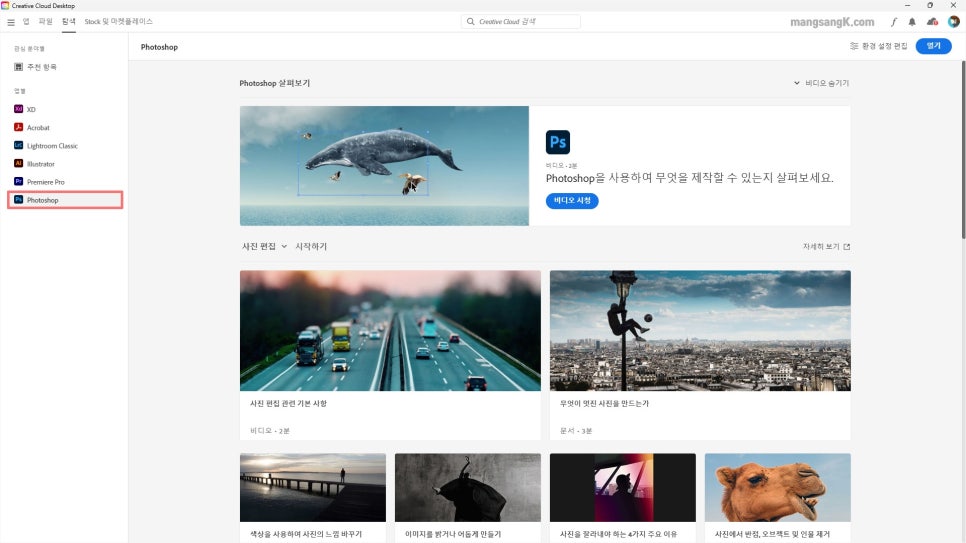Image resolution: width=966 pixels, height=543 pixels.
Task: Click the Acrobat app icon
Action: click(x=18, y=127)
